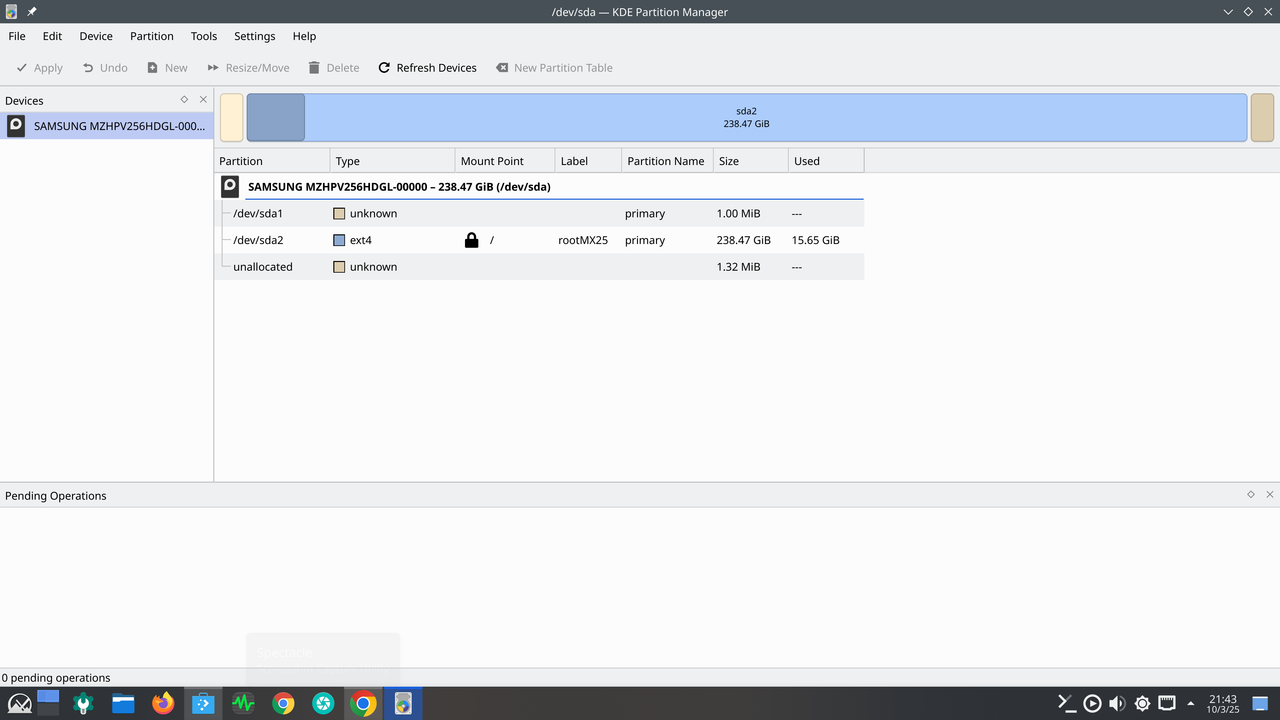Select the /dev/sda1 partition row
Screen dimensions: 1280x720
tap(258, 213)
